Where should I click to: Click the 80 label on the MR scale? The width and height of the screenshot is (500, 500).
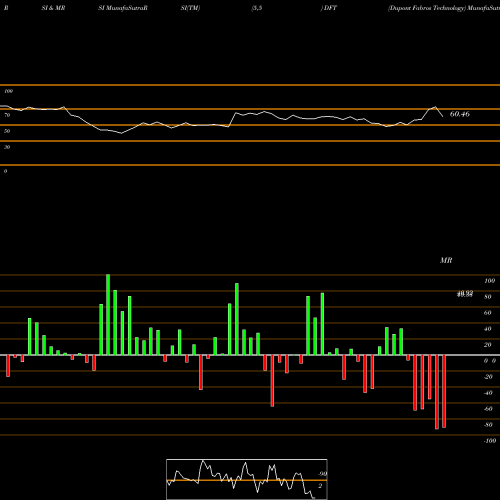[x=488, y=297]
